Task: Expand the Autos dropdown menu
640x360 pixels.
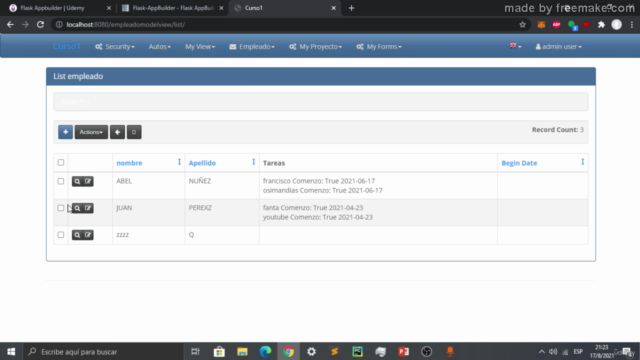Action: click(160, 47)
